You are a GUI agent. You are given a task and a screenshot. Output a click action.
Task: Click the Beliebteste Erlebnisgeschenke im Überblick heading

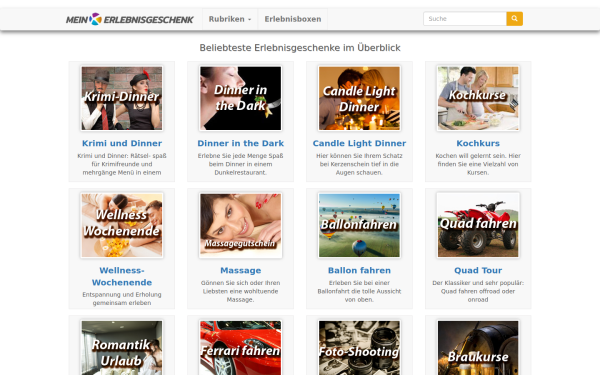(x=300, y=48)
